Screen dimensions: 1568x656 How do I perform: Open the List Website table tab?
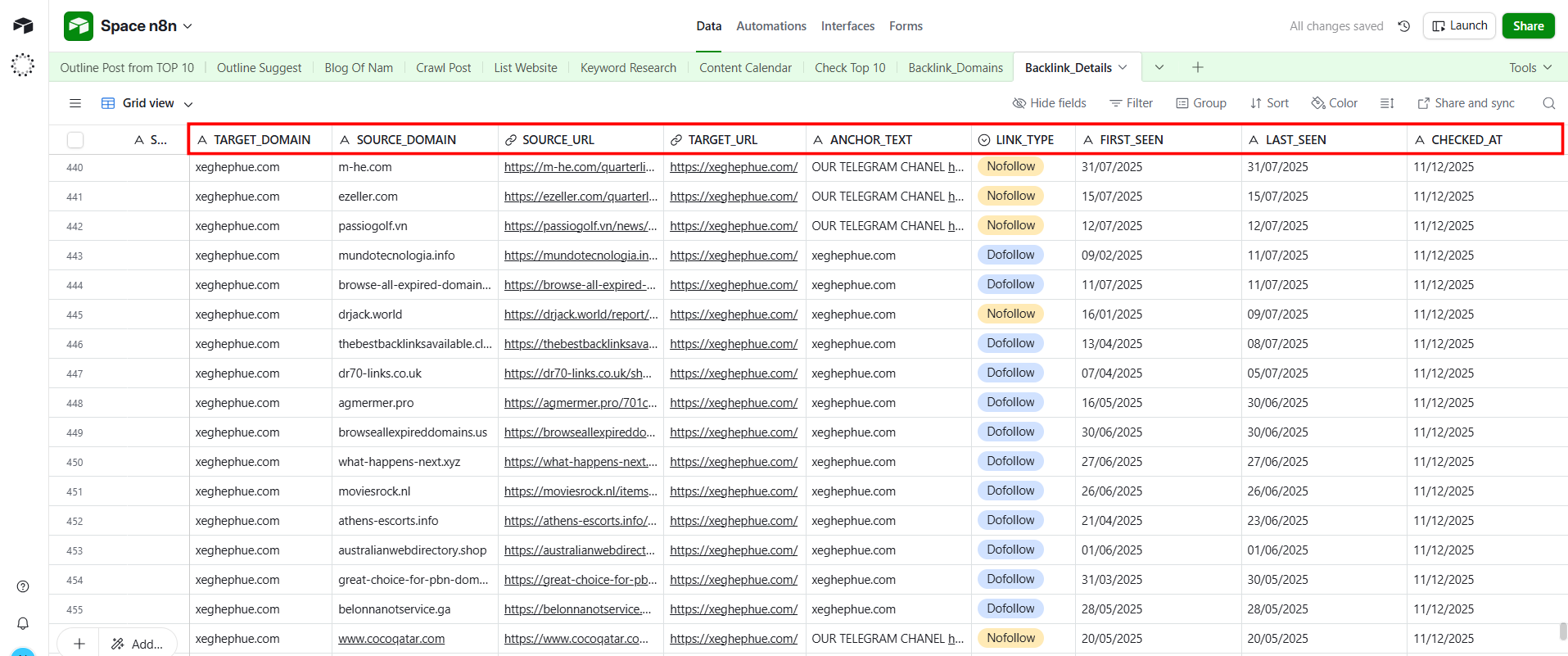point(526,67)
